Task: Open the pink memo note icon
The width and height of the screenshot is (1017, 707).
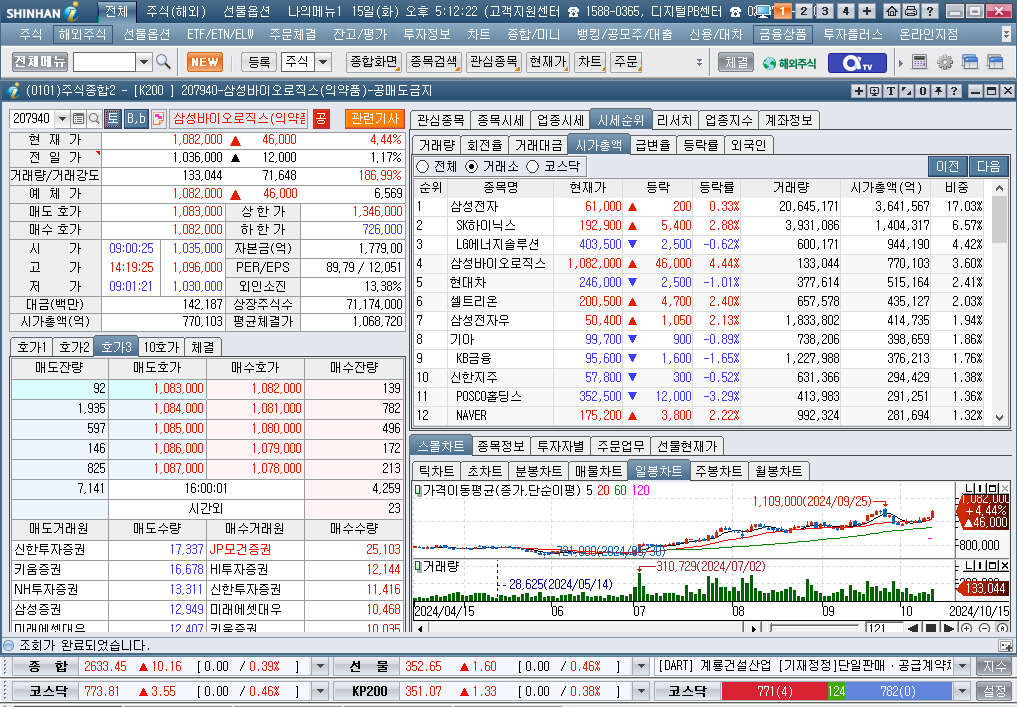Action: point(158,119)
